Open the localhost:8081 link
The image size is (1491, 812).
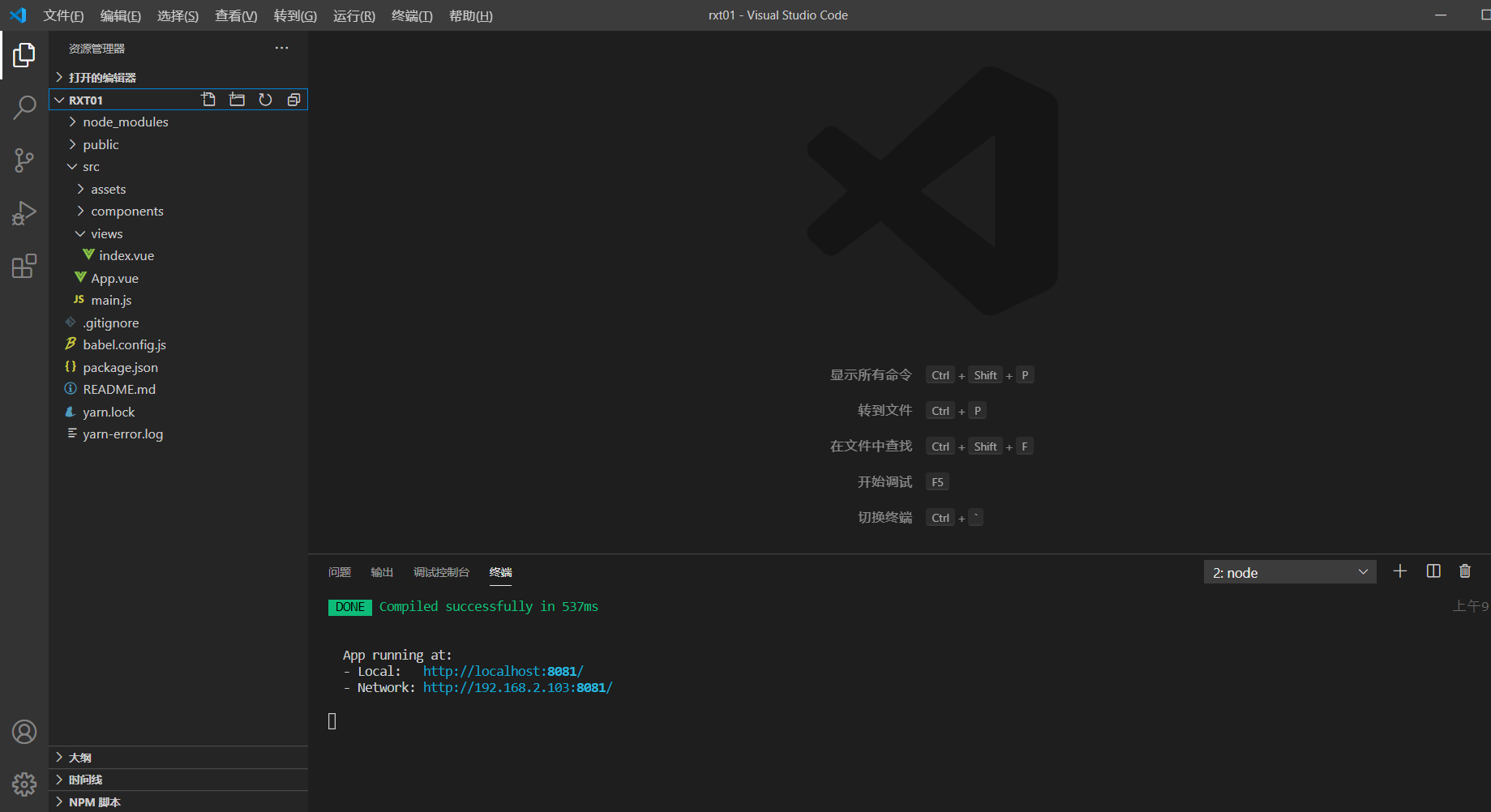503,671
